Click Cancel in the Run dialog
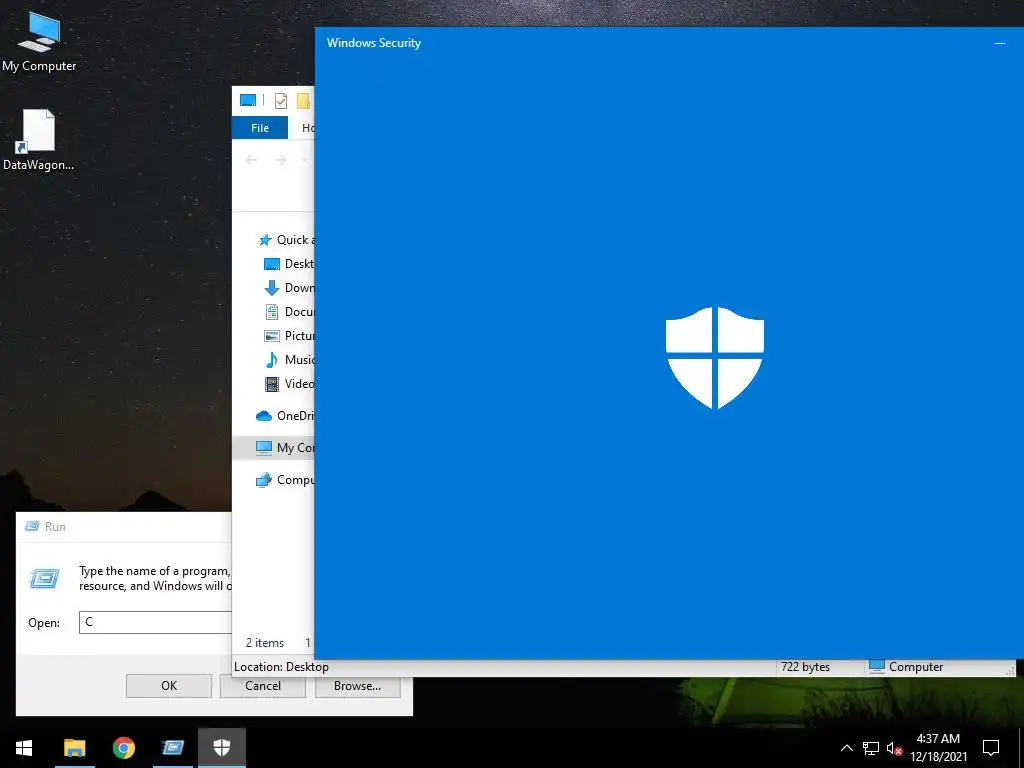Viewport: 1024px width, 768px height. 263,686
